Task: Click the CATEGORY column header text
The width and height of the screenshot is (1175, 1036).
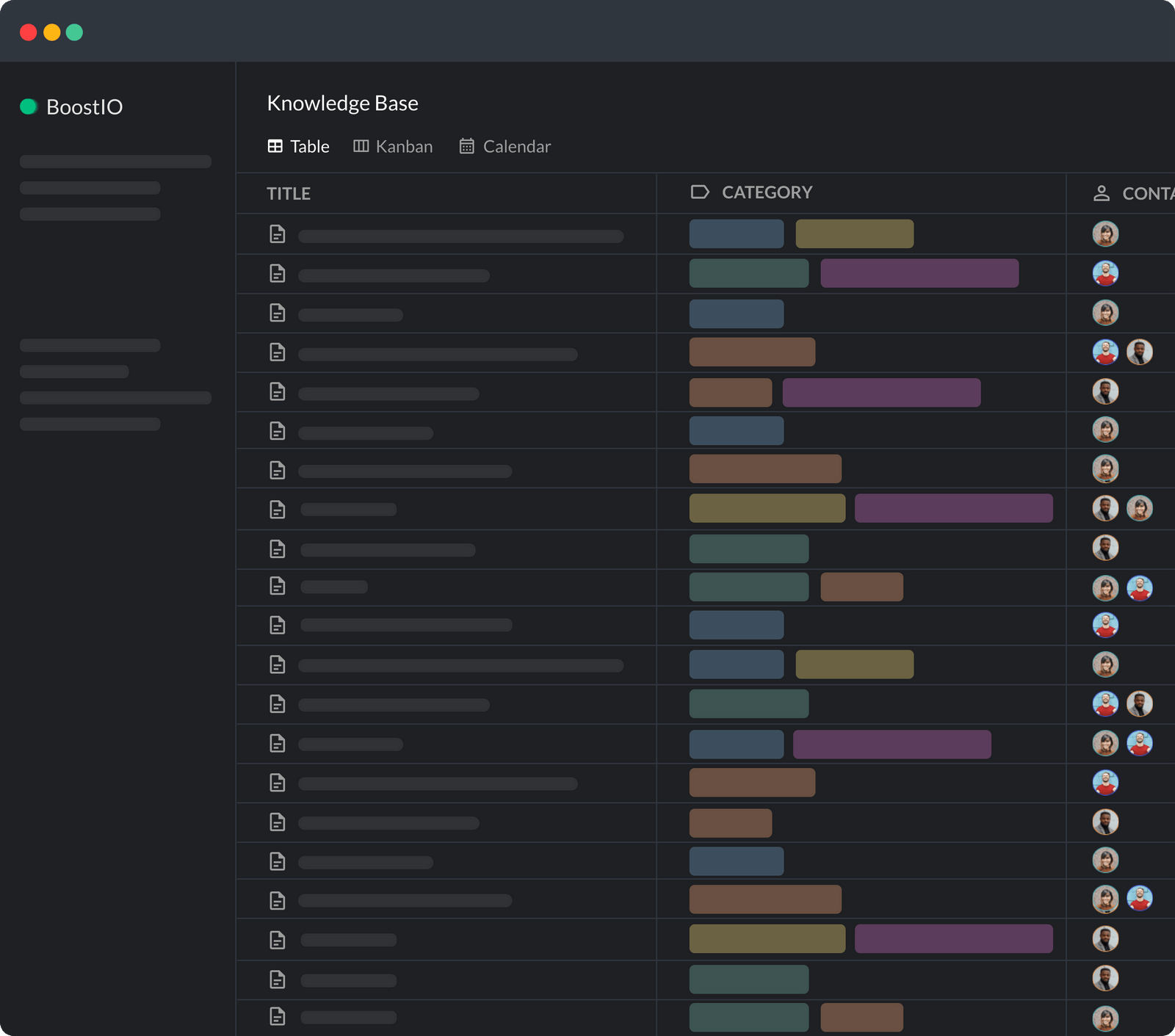Action: [767, 192]
